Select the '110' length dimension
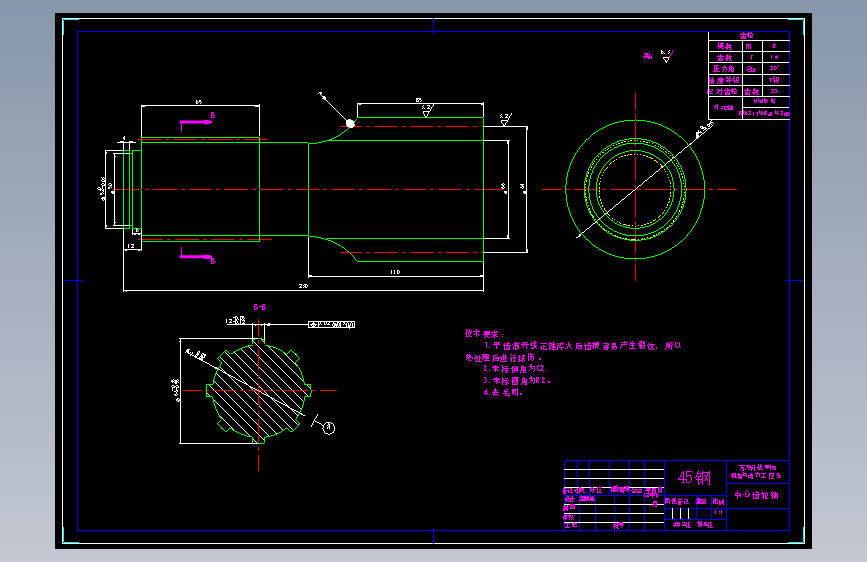The height and width of the screenshot is (562, 867). (x=395, y=272)
